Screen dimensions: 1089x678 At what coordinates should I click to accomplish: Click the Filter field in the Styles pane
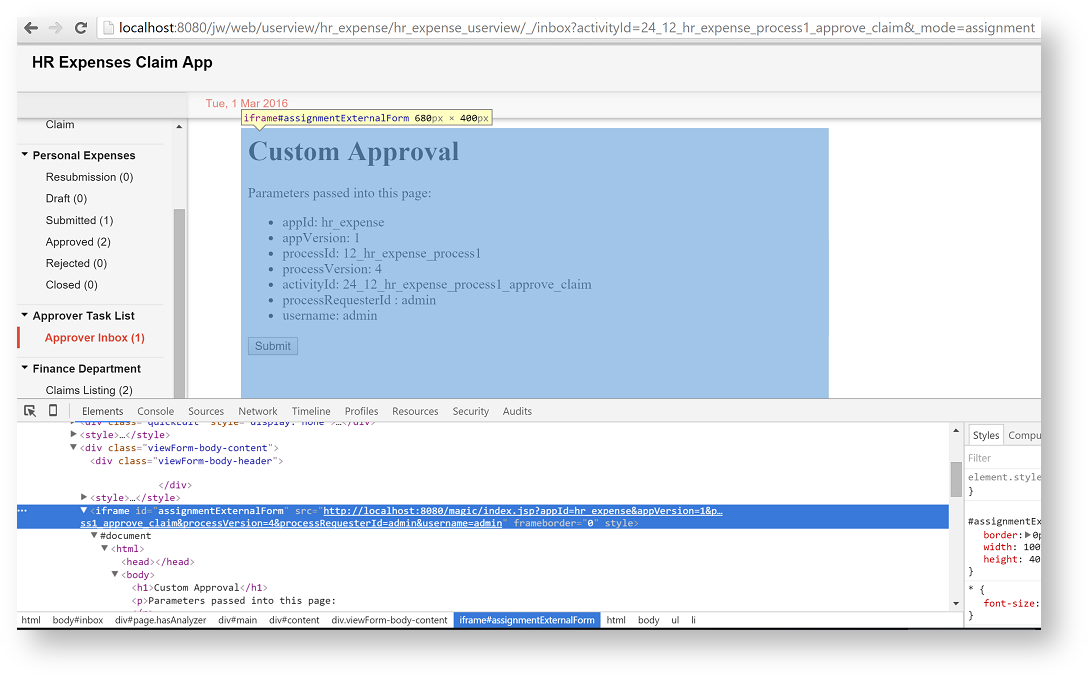pyautogui.click(x=1000, y=458)
